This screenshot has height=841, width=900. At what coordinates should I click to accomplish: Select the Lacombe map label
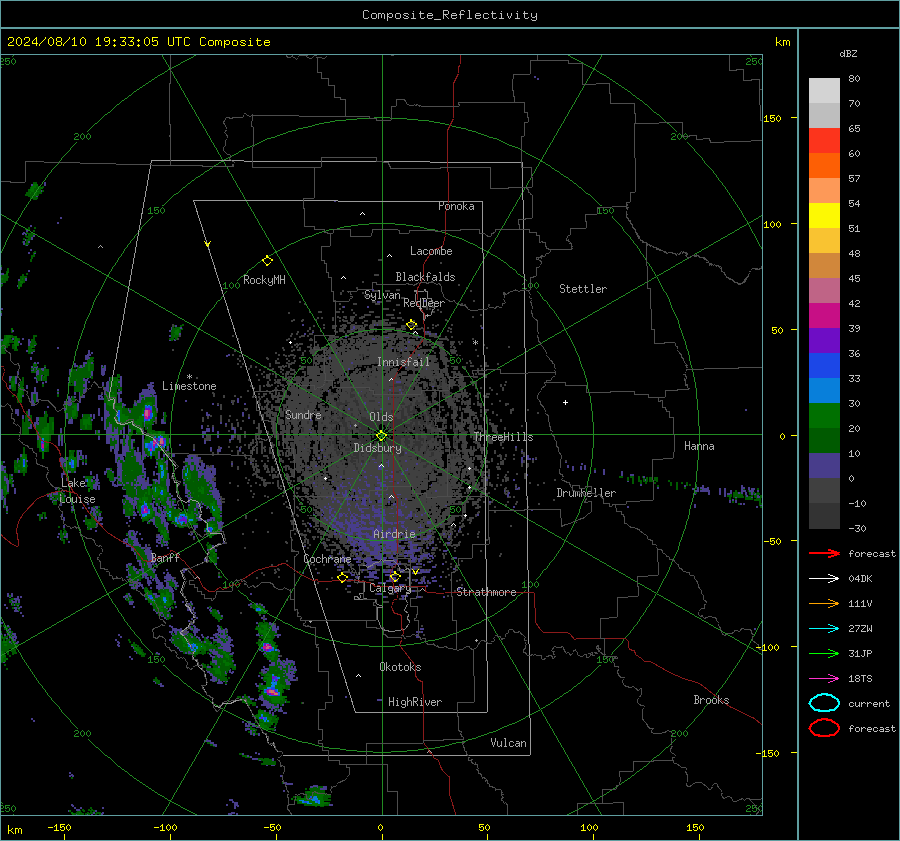pyautogui.click(x=431, y=251)
